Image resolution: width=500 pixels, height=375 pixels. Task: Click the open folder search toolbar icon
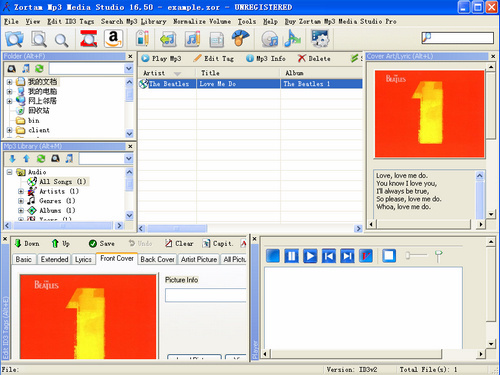pos(14,39)
